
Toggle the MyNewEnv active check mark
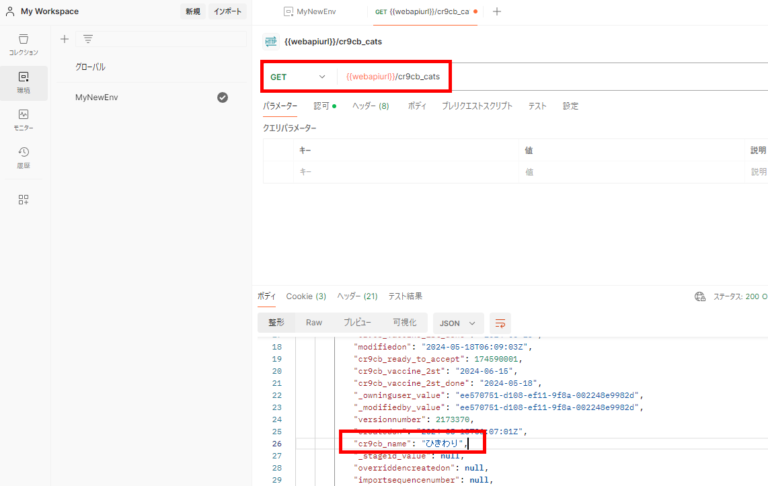(x=223, y=97)
